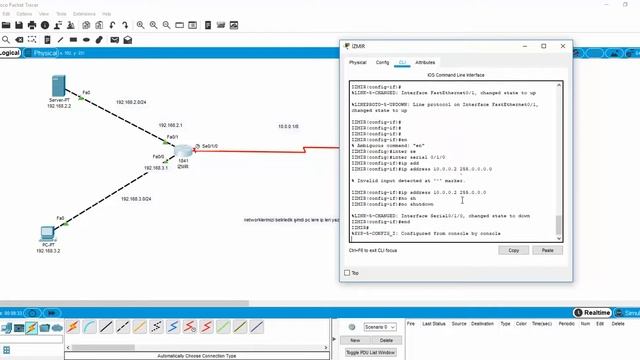Select the Inspect magnifier tool

6,40
